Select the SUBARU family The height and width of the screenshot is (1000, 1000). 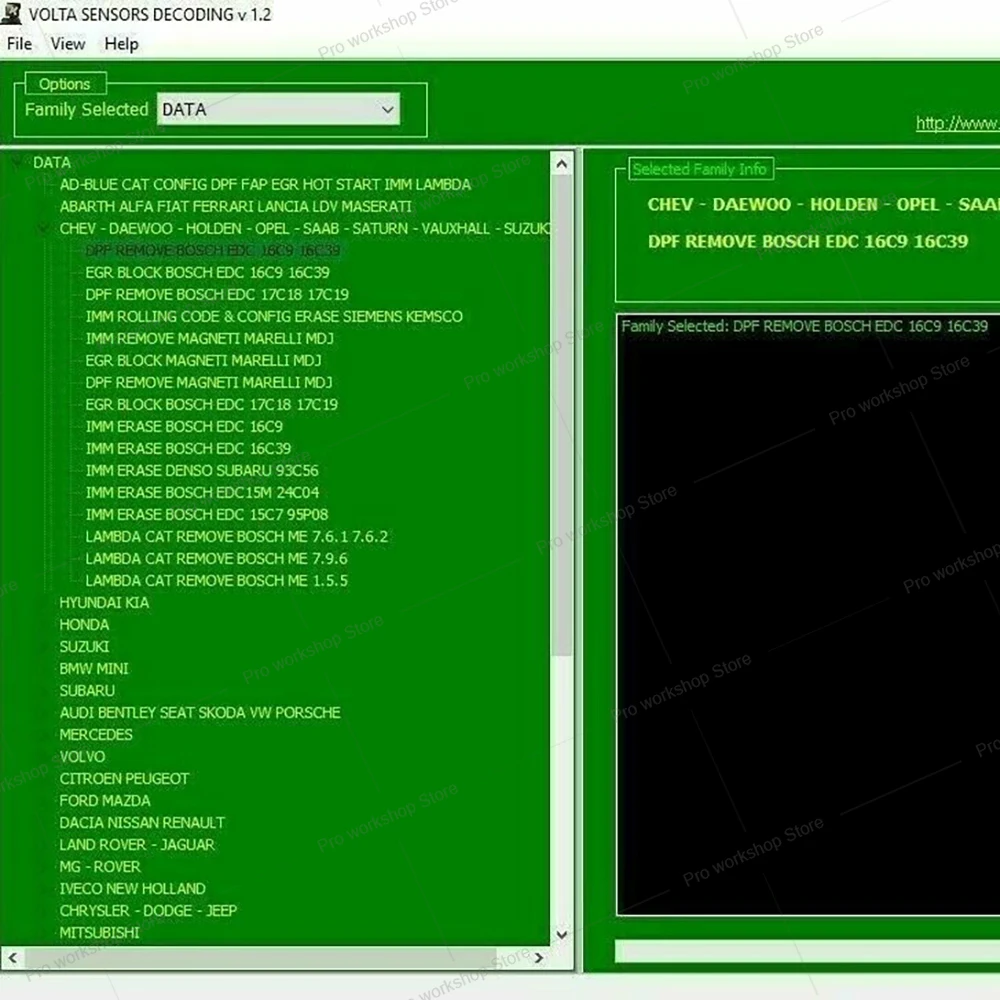click(x=87, y=691)
